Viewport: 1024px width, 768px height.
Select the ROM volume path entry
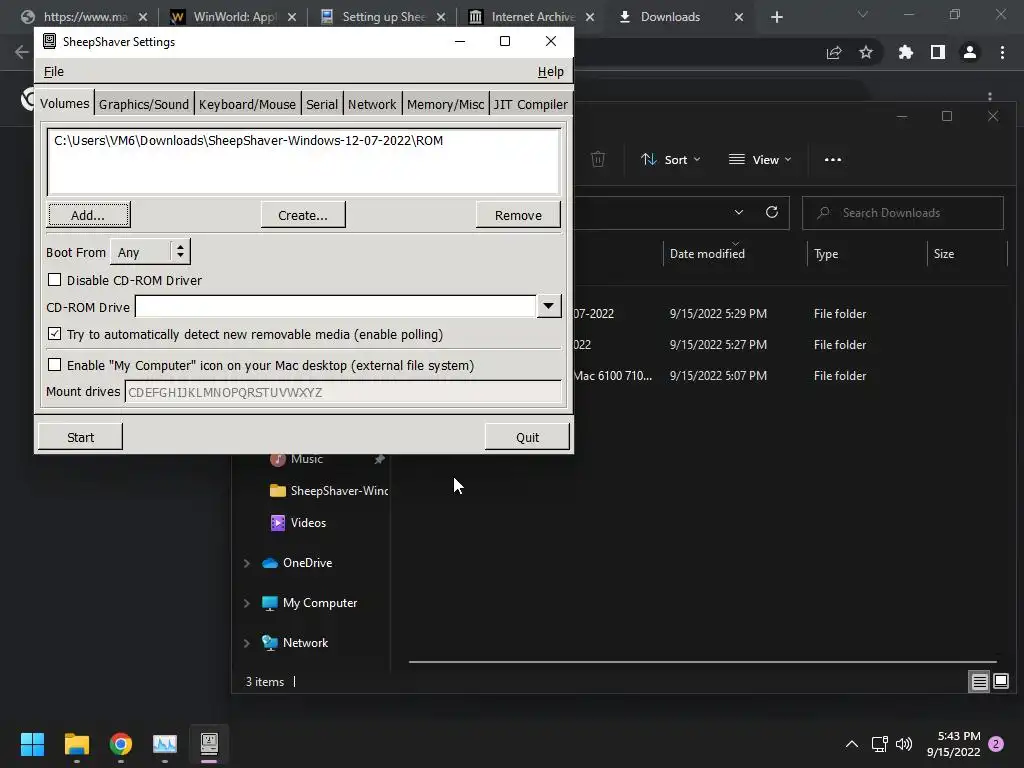[x=248, y=140]
